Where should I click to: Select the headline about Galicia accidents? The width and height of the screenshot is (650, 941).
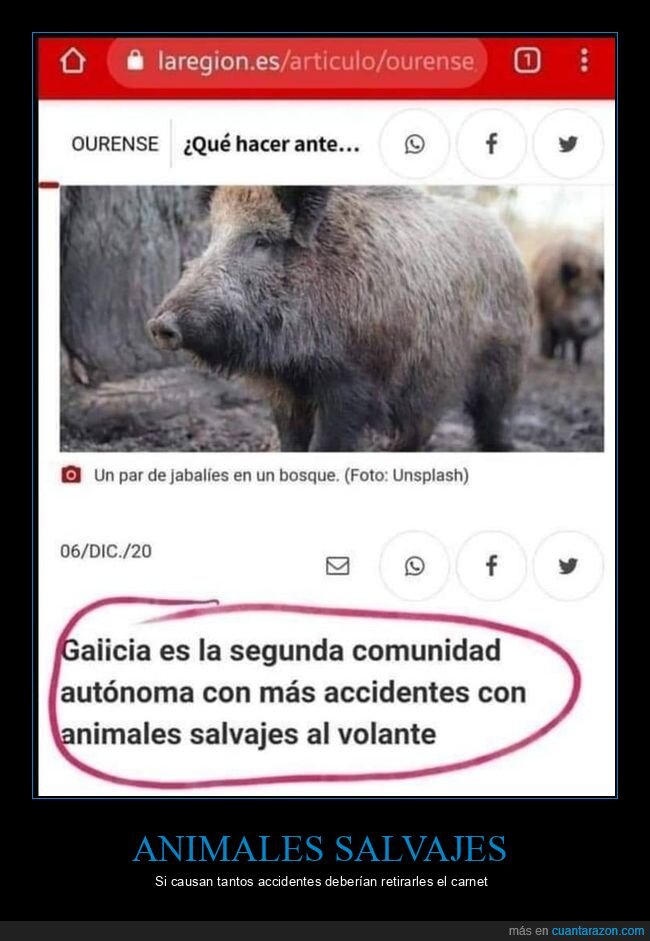pyautogui.click(x=293, y=692)
